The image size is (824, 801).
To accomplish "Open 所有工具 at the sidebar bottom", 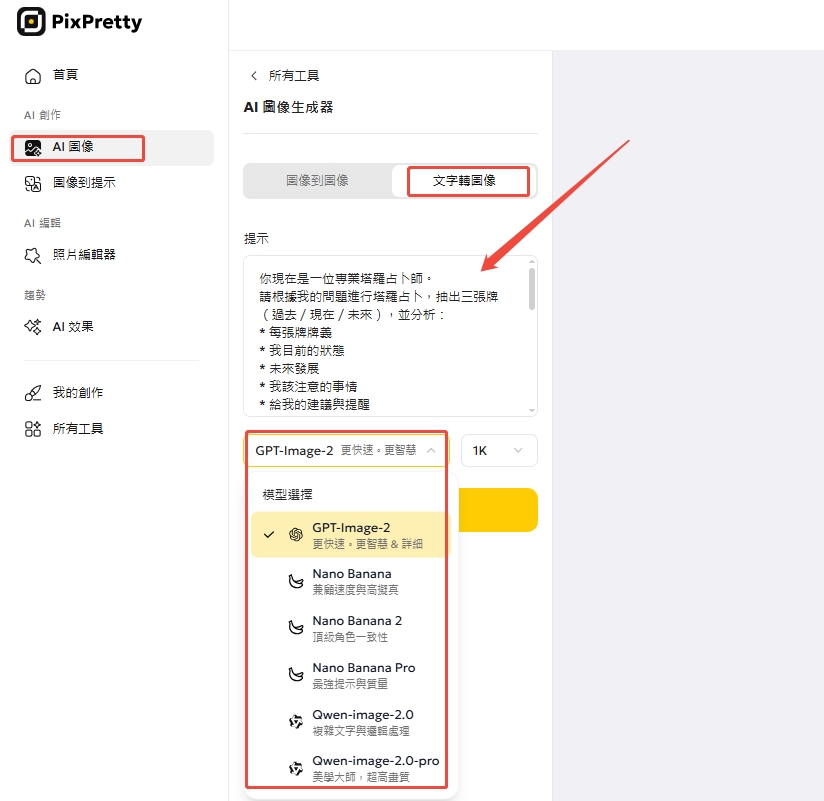I will [111, 428].
